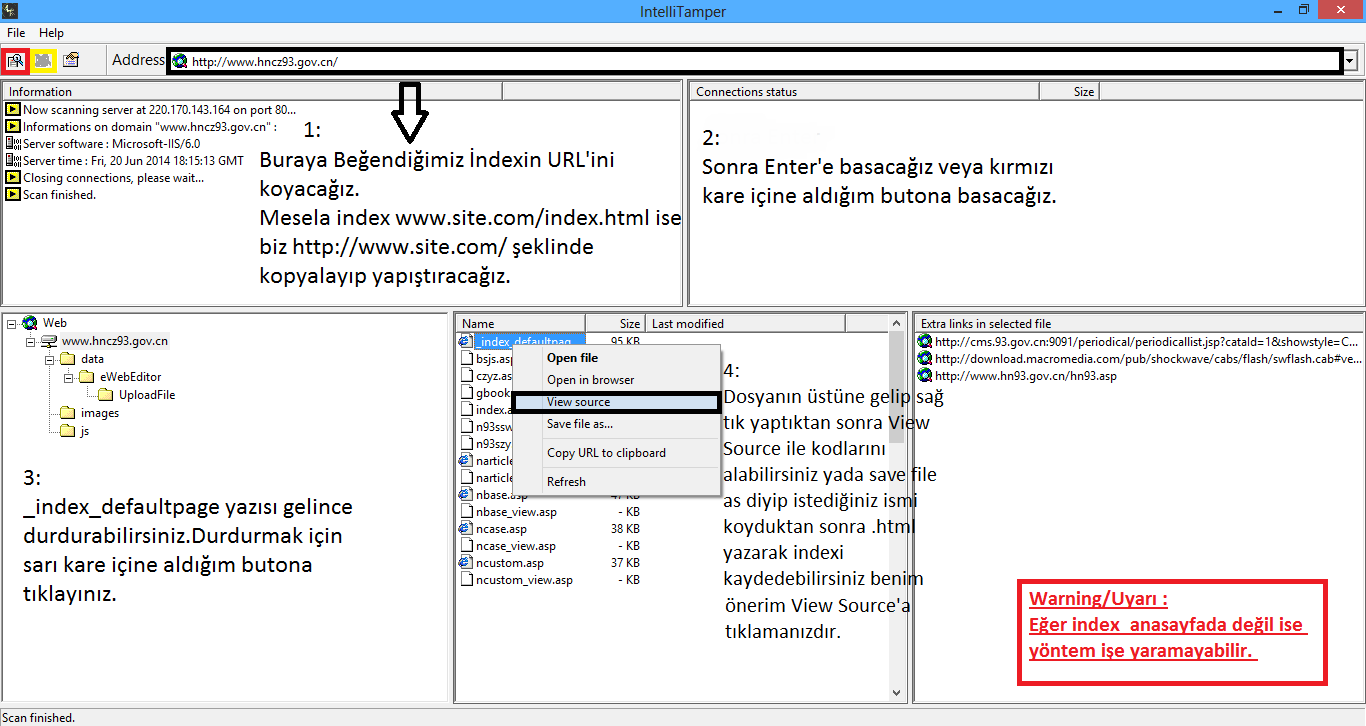Click the Stop scan toolbar icon

coord(42,60)
